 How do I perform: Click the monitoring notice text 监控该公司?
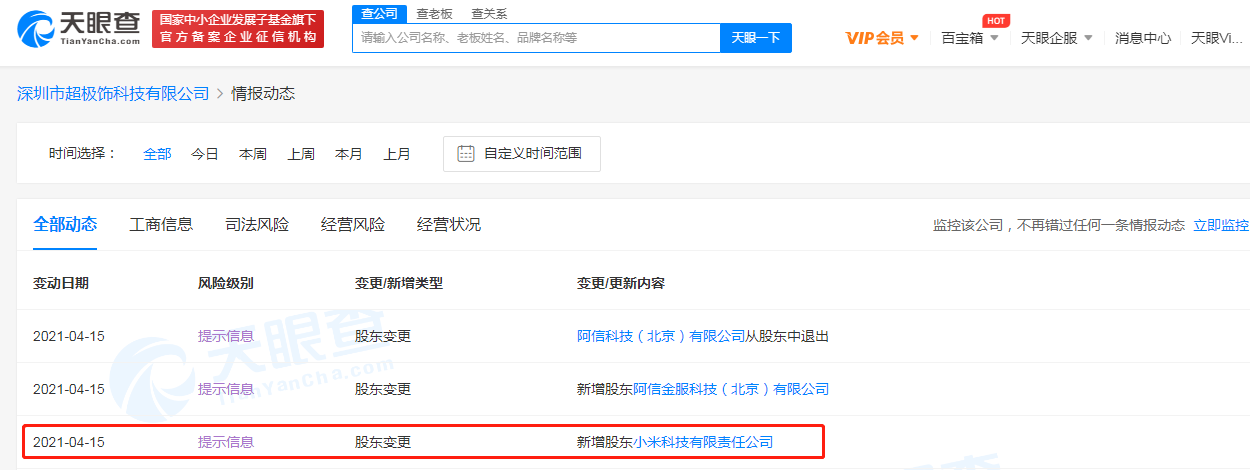1059,225
